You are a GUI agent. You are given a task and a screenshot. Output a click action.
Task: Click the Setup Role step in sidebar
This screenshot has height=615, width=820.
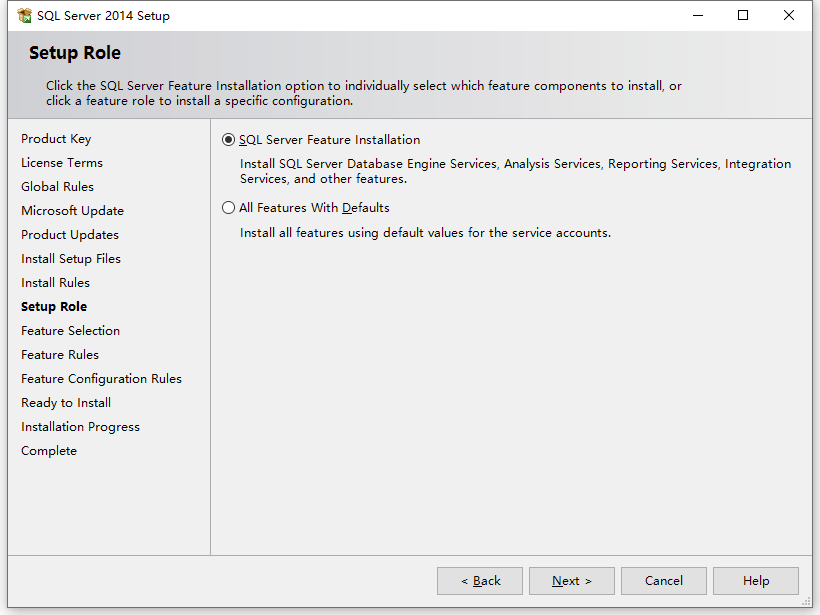54,306
